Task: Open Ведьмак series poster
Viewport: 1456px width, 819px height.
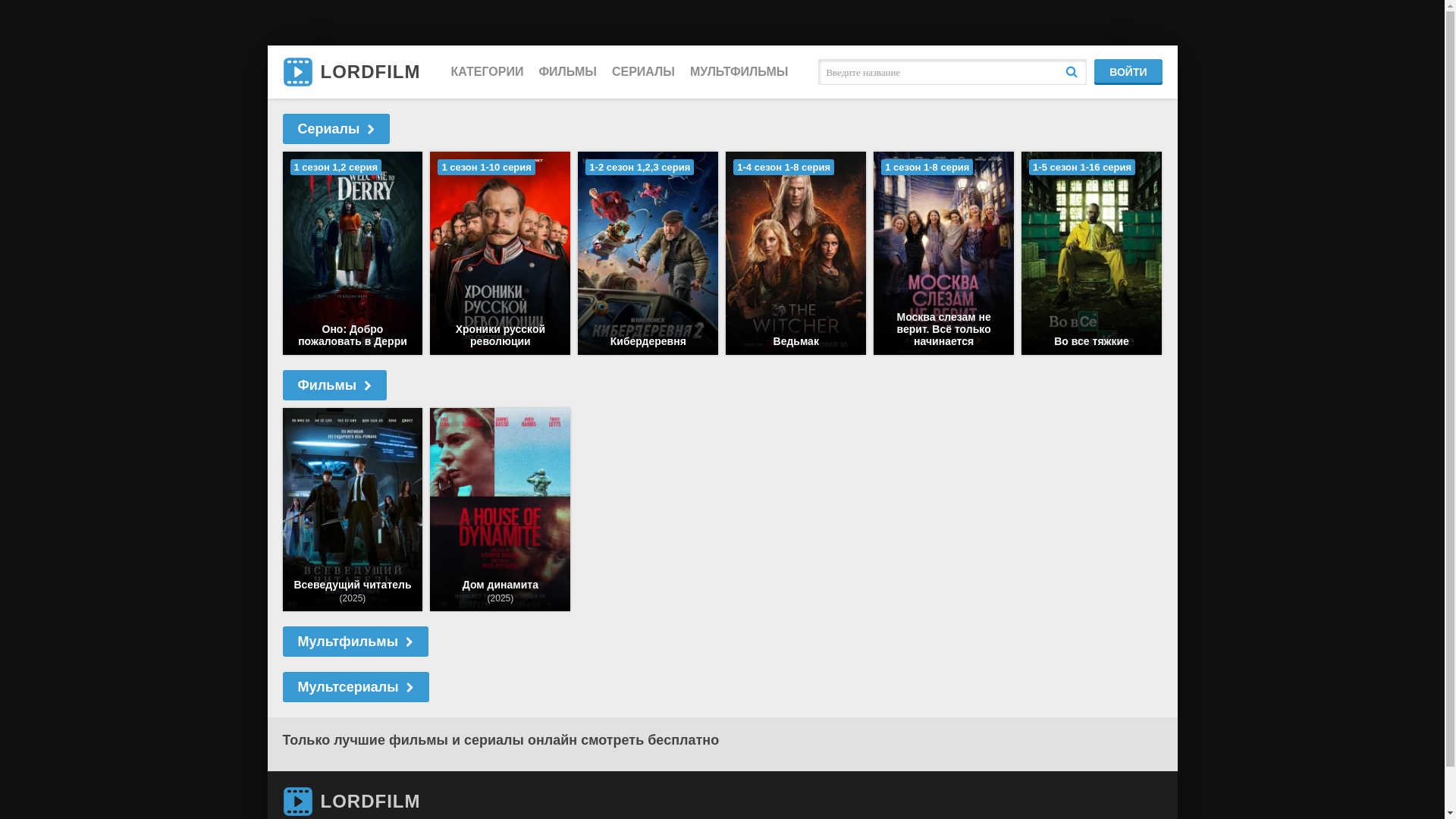Action: click(795, 253)
